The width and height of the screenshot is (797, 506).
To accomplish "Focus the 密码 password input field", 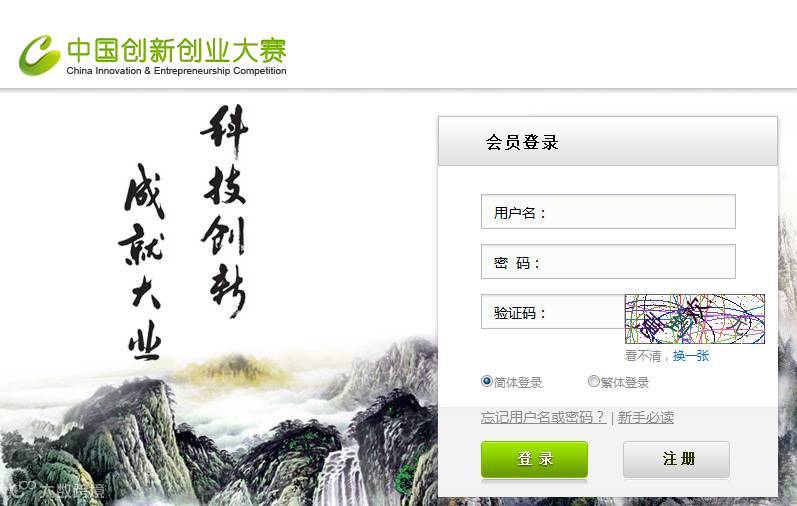I will pyautogui.click(x=608, y=261).
